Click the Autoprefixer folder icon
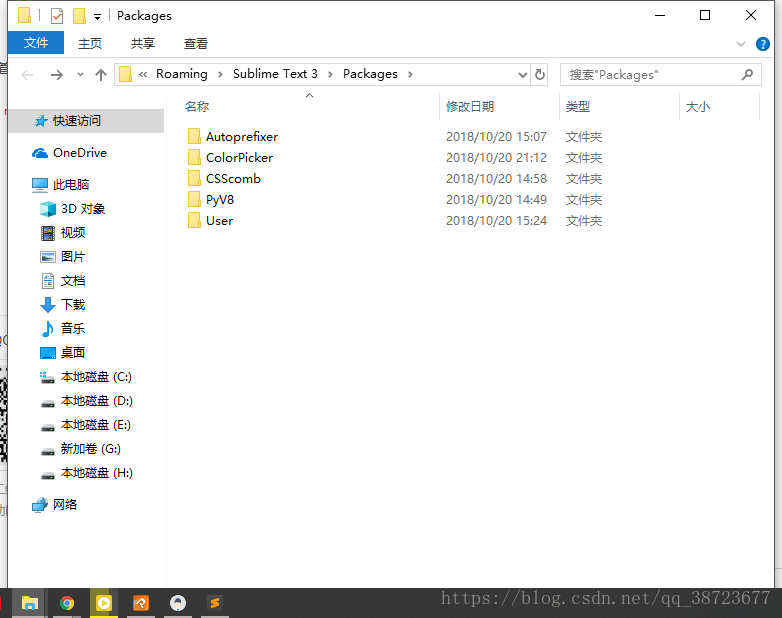782x618 pixels. click(x=194, y=136)
